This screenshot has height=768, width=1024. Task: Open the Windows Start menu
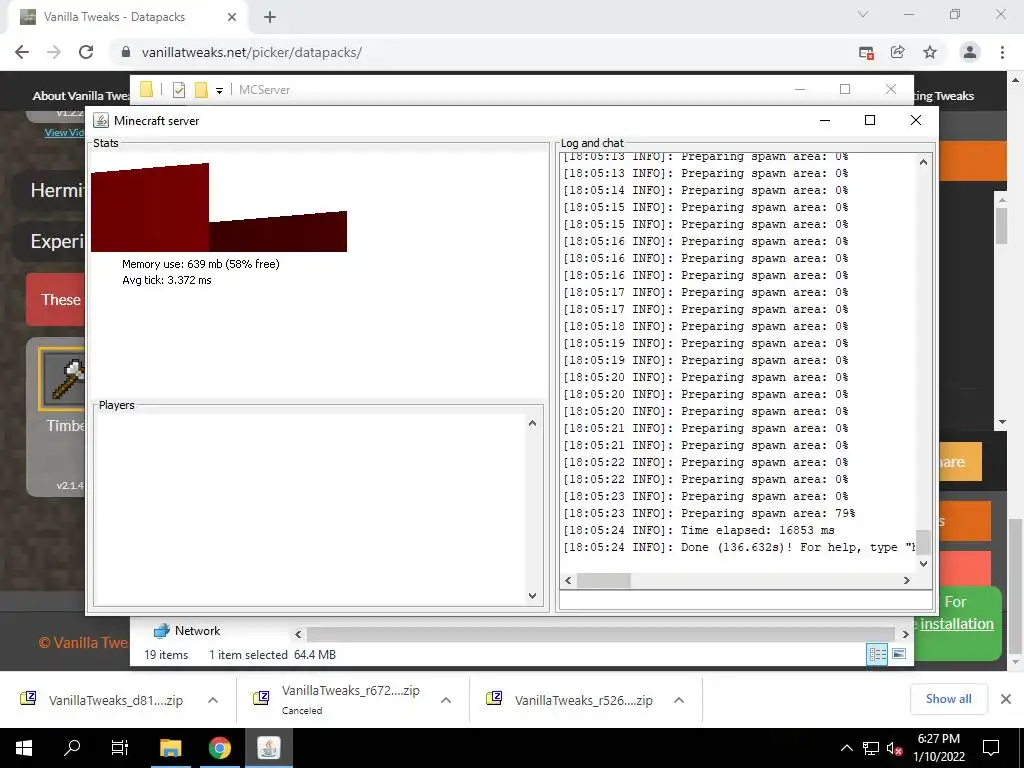(x=24, y=748)
